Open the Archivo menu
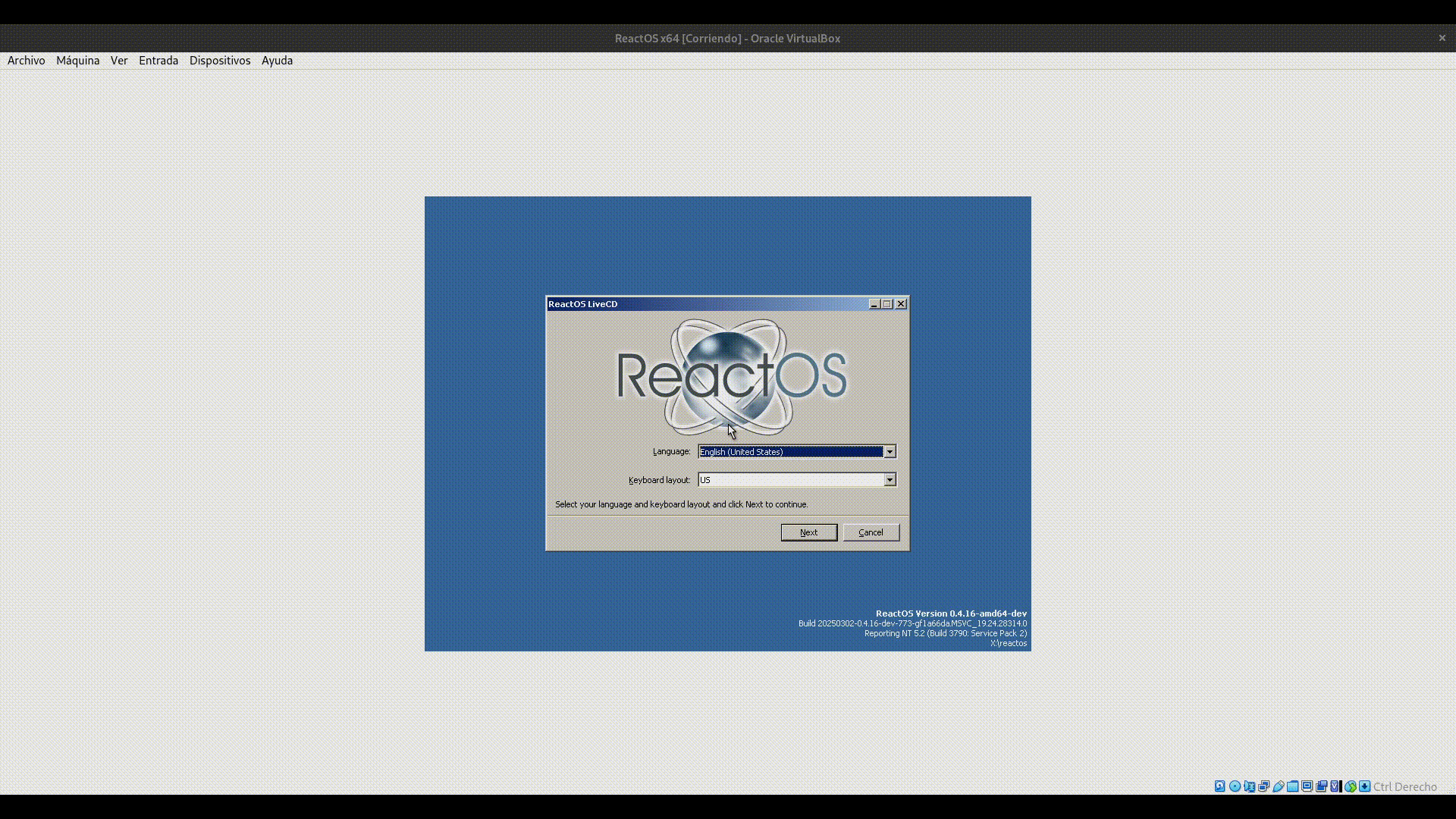 point(27,61)
